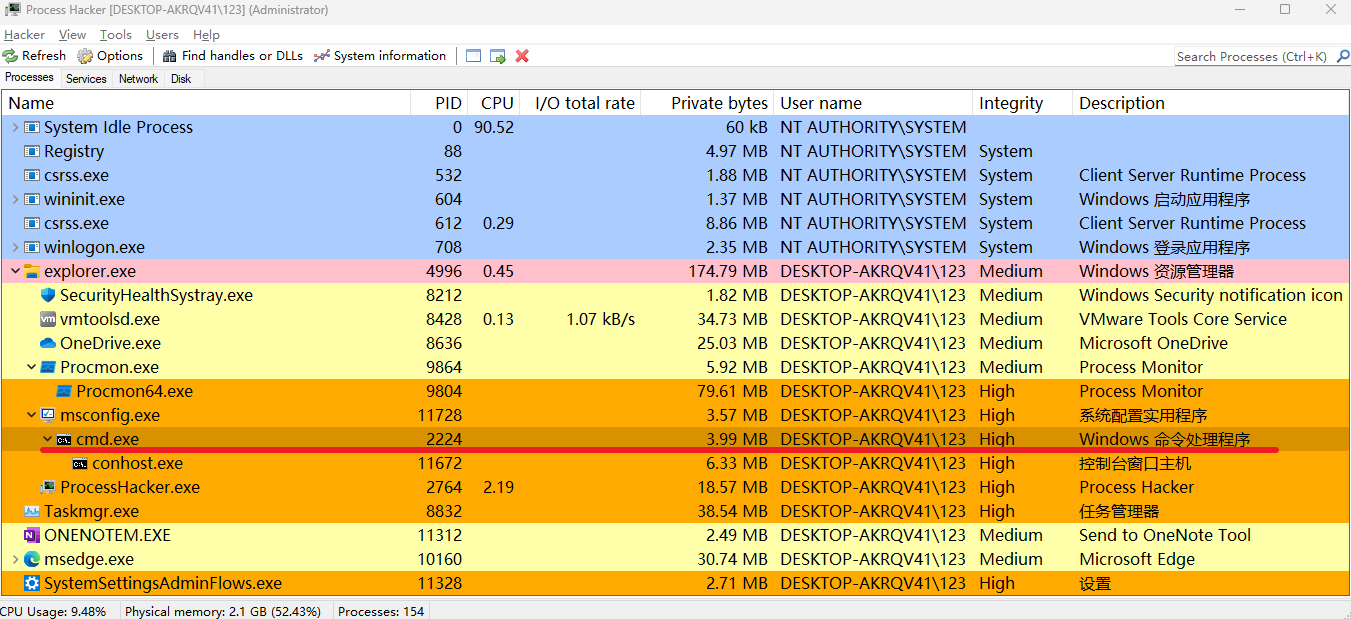
Task: Expand the wininit.exe tree node
Action: (15, 199)
